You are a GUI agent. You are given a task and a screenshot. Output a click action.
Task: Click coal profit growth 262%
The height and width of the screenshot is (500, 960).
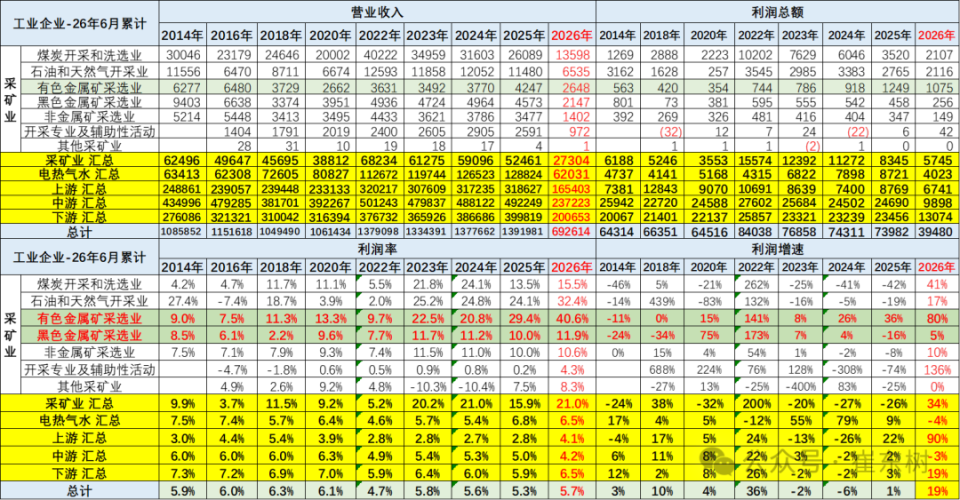(x=757, y=284)
